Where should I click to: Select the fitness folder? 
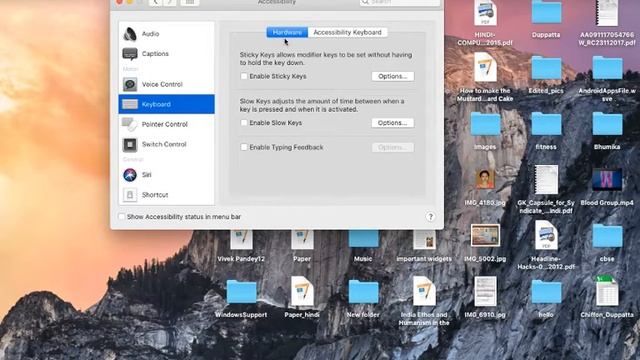546,124
